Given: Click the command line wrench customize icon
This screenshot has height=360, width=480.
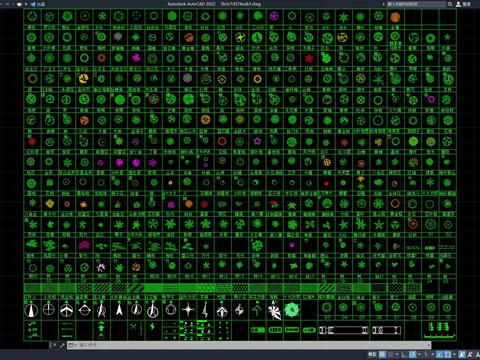Looking at the screenshot, I should click(x=62, y=345).
